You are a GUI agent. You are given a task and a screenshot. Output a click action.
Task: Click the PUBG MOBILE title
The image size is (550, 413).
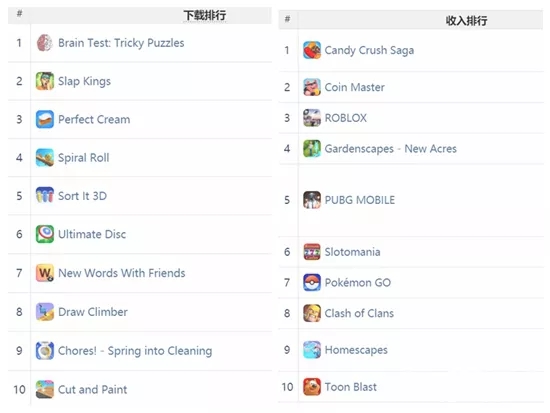point(360,200)
